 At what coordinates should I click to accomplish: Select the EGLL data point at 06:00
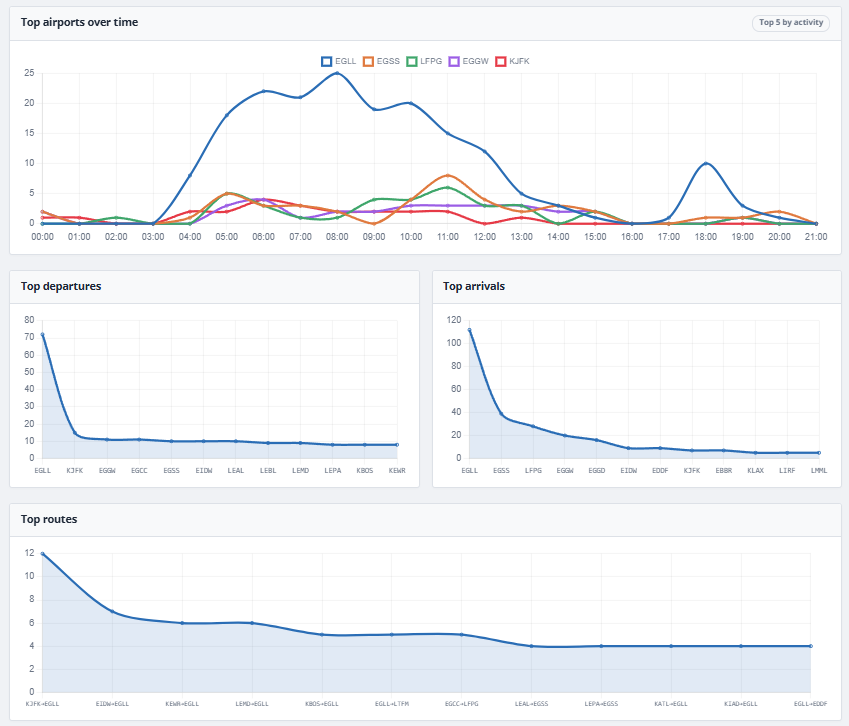(x=264, y=91)
